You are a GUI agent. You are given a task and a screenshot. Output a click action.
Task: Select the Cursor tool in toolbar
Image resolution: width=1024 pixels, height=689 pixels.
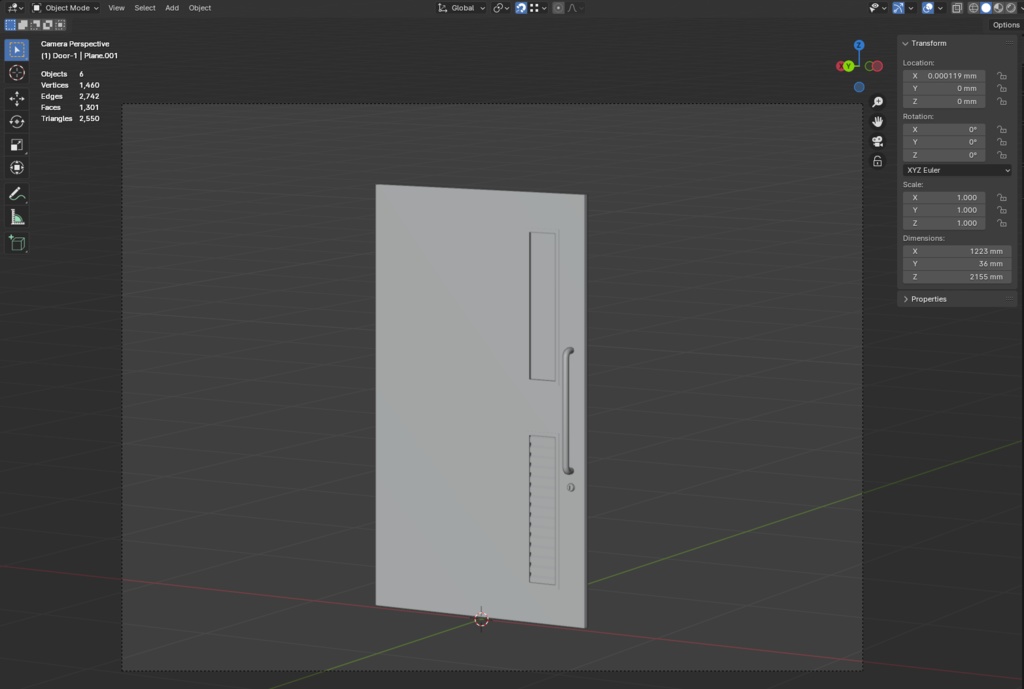coord(17,73)
